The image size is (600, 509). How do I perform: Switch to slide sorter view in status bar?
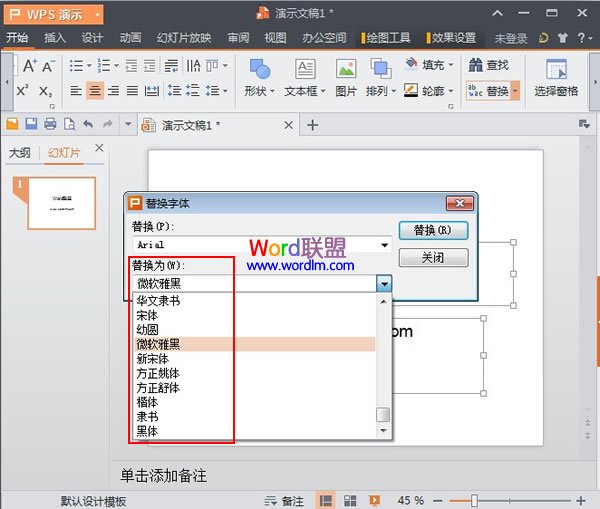tap(348, 500)
